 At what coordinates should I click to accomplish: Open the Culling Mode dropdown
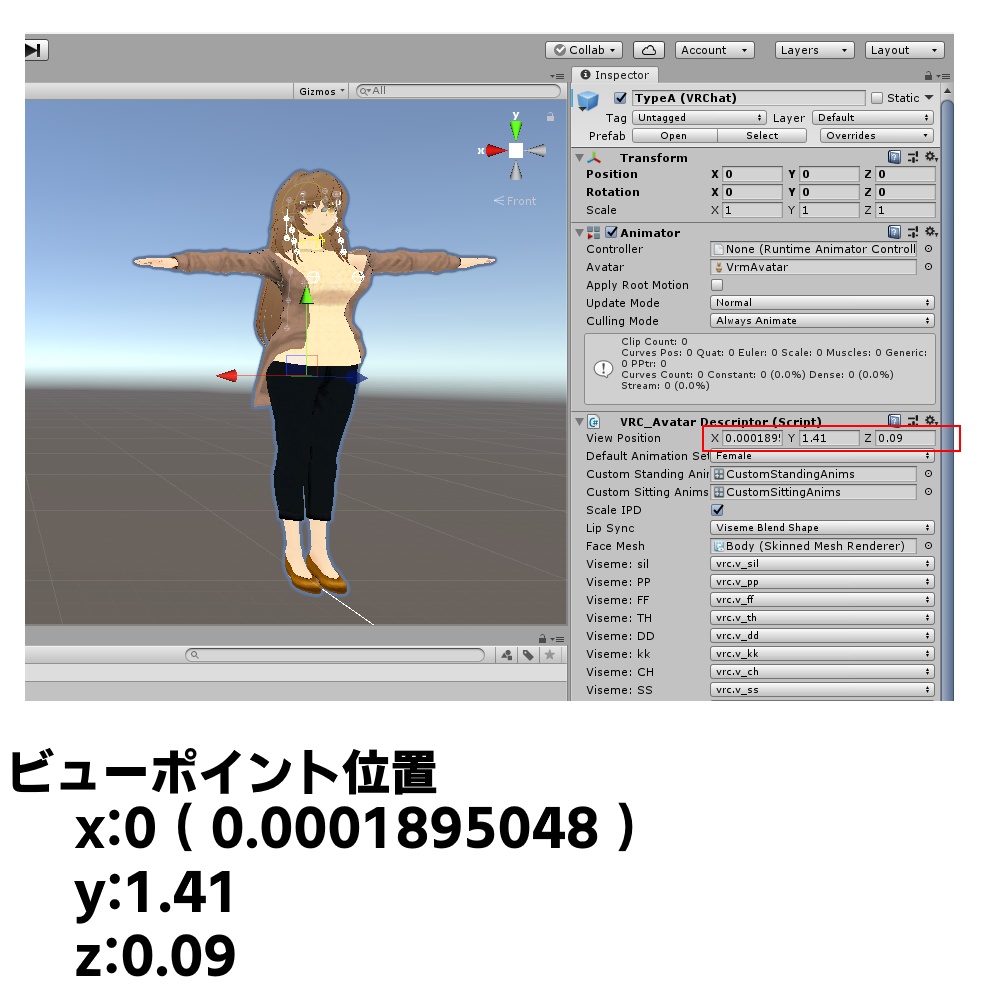[822, 321]
